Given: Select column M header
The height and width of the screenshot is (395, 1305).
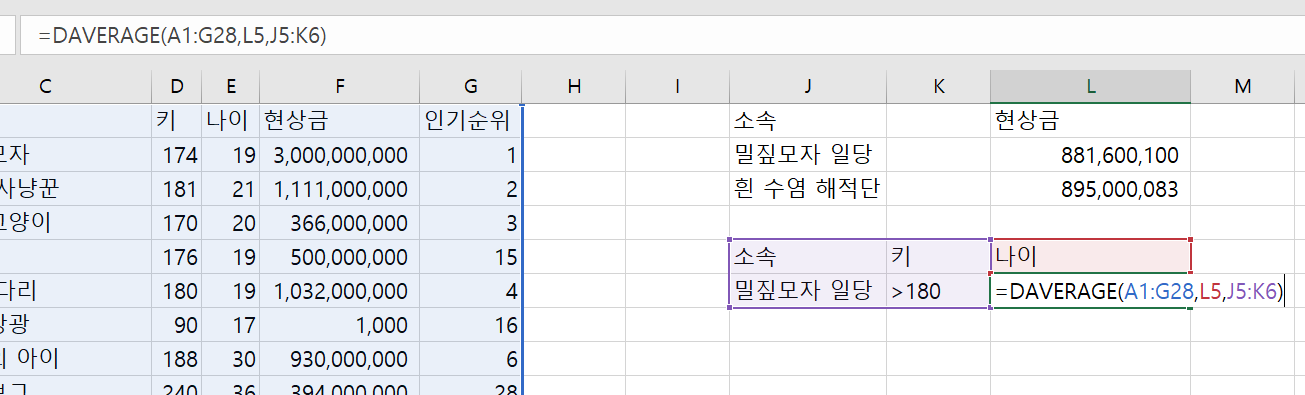Looking at the screenshot, I should click(1243, 87).
